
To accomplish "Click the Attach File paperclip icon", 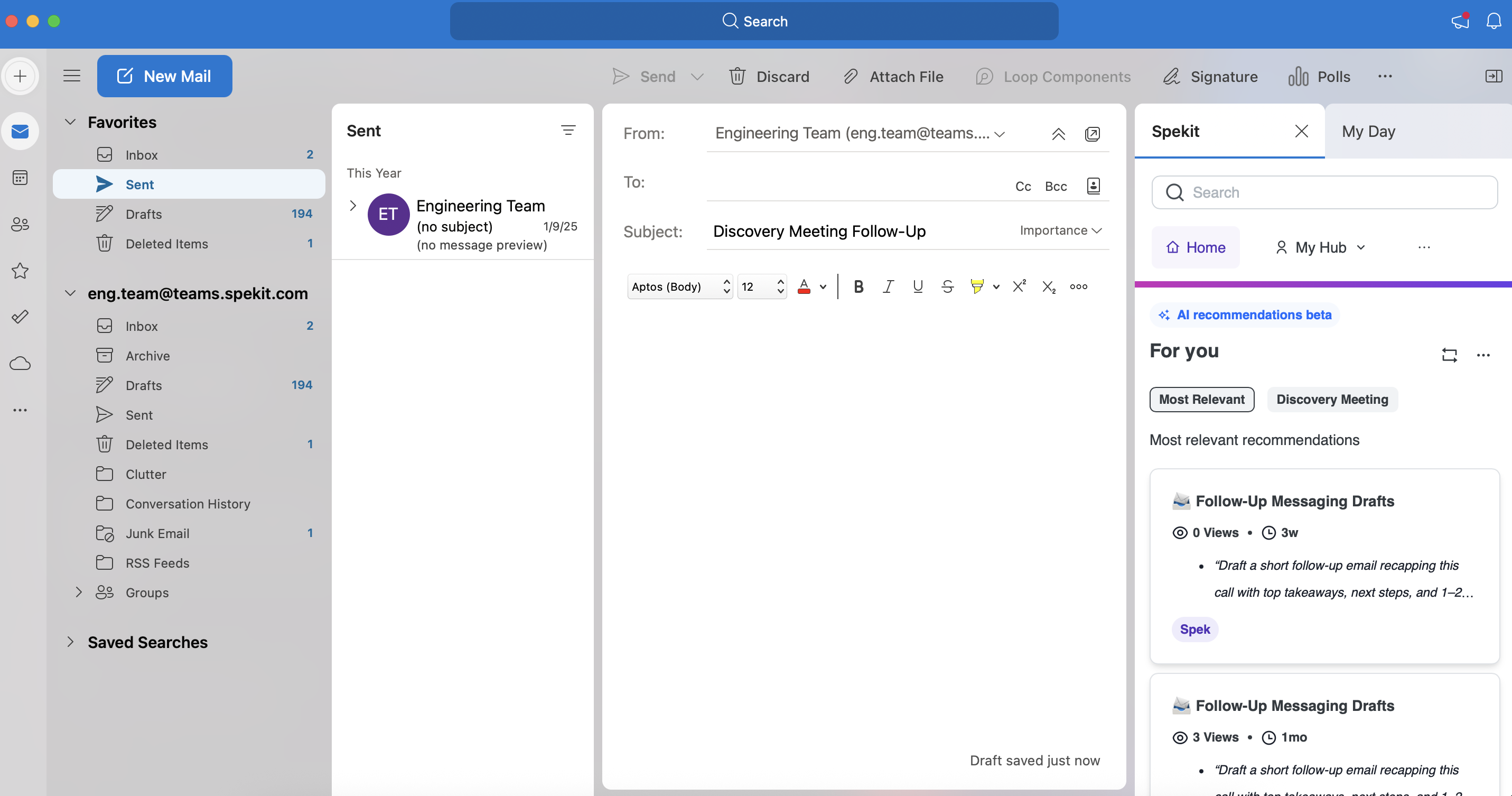I will point(851,76).
